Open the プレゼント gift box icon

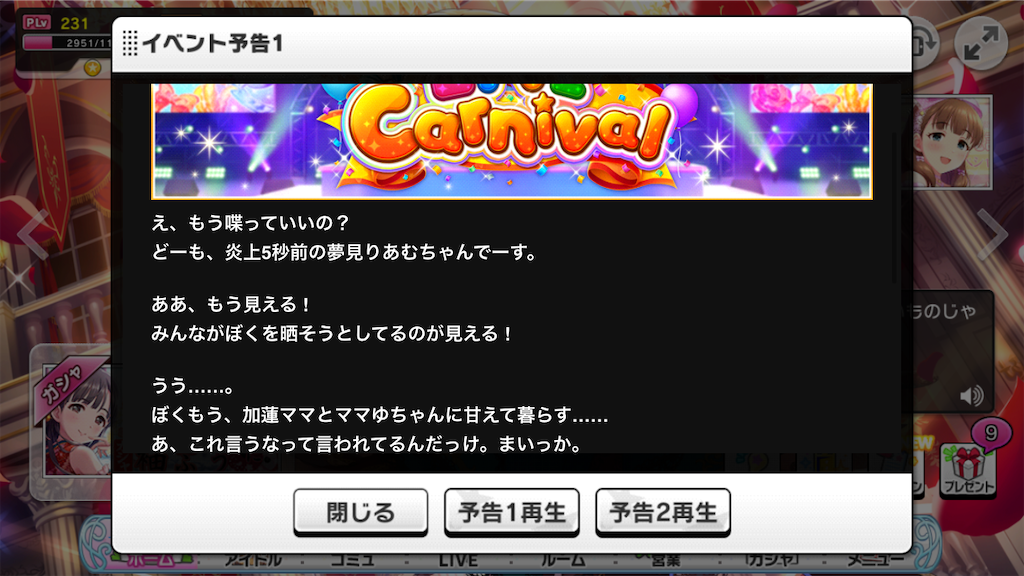(968, 470)
